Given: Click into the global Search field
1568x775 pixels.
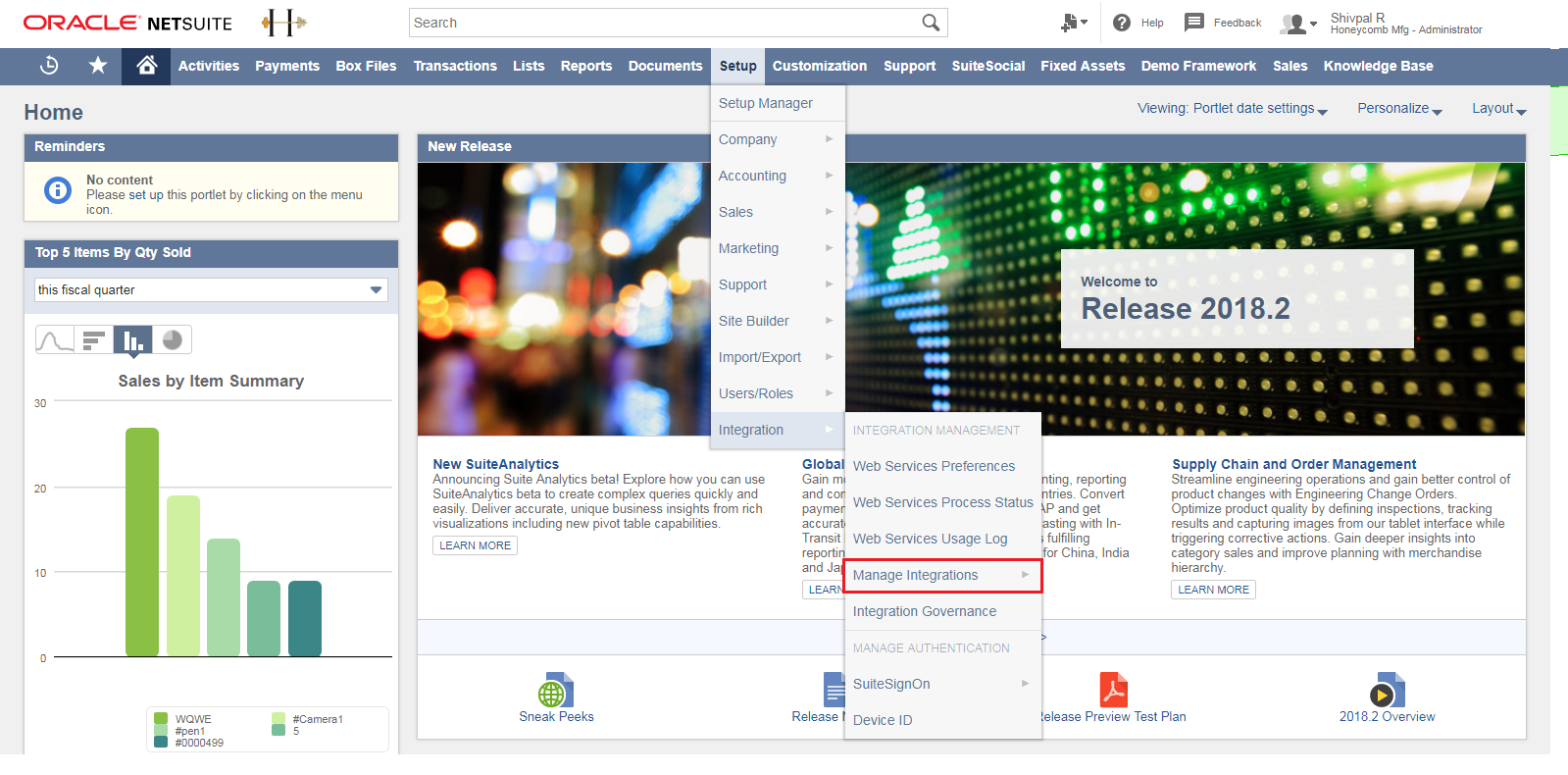Looking at the screenshot, I should [665, 23].
